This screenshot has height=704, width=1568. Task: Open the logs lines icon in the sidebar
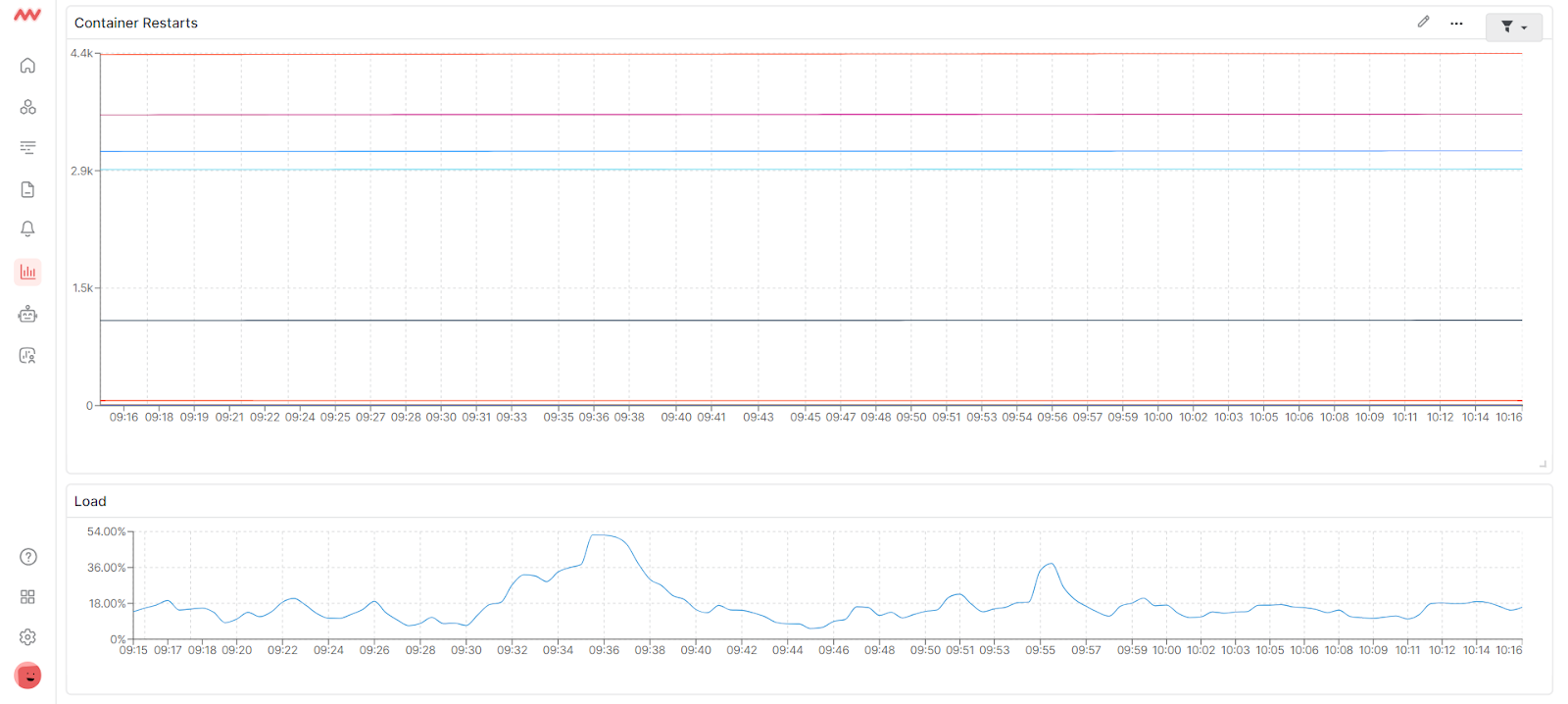[x=27, y=148]
